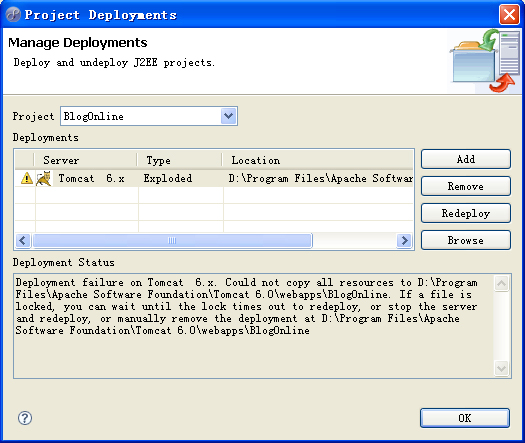Screen dimensions: 525x443
Task: Confirm with the OK button
Action: click(x=465, y=418)
